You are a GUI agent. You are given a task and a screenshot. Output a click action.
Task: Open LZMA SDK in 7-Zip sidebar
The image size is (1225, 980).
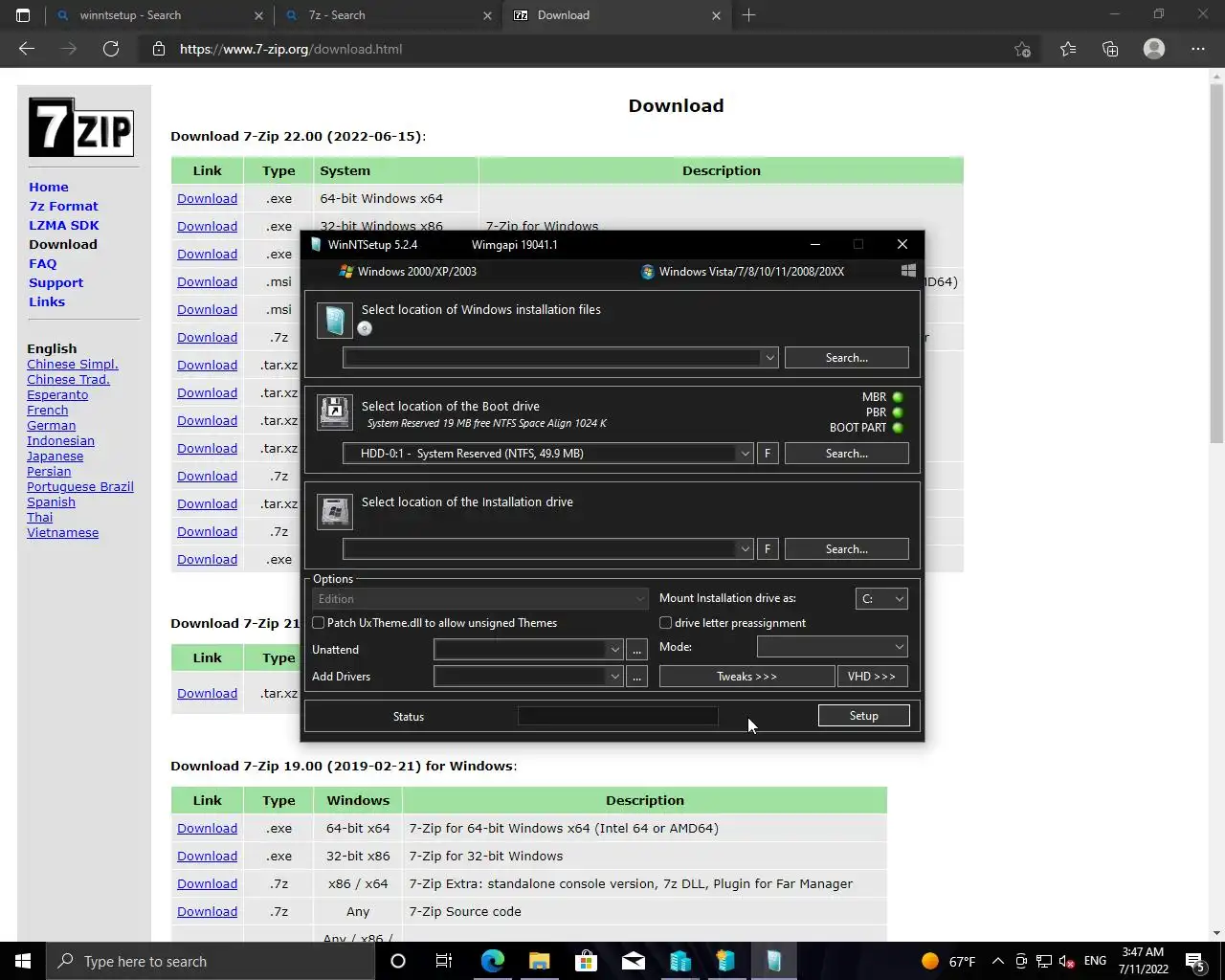point(64,225)
